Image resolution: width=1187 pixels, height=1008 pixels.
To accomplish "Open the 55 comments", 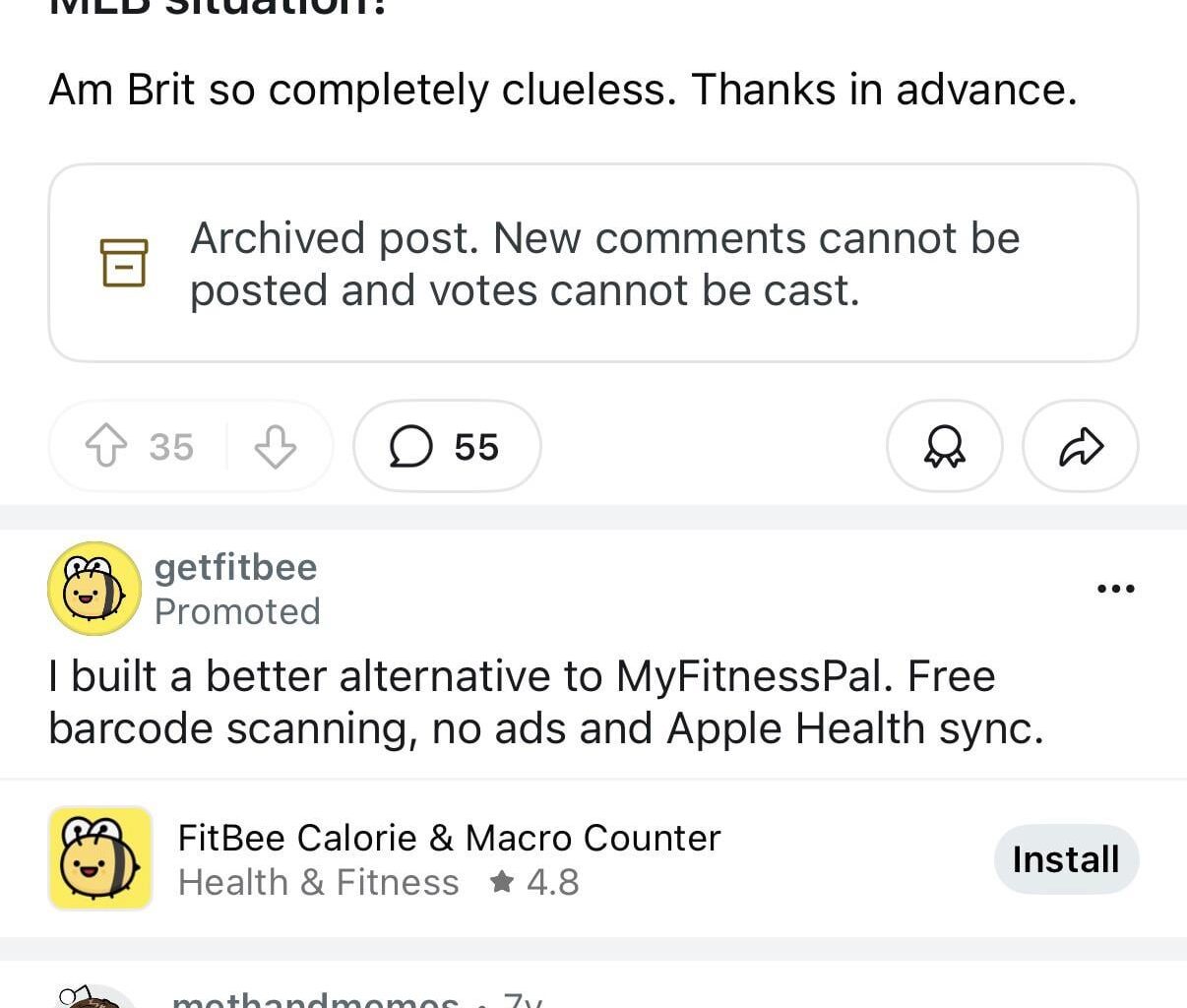I will click(x=447, y=447).
